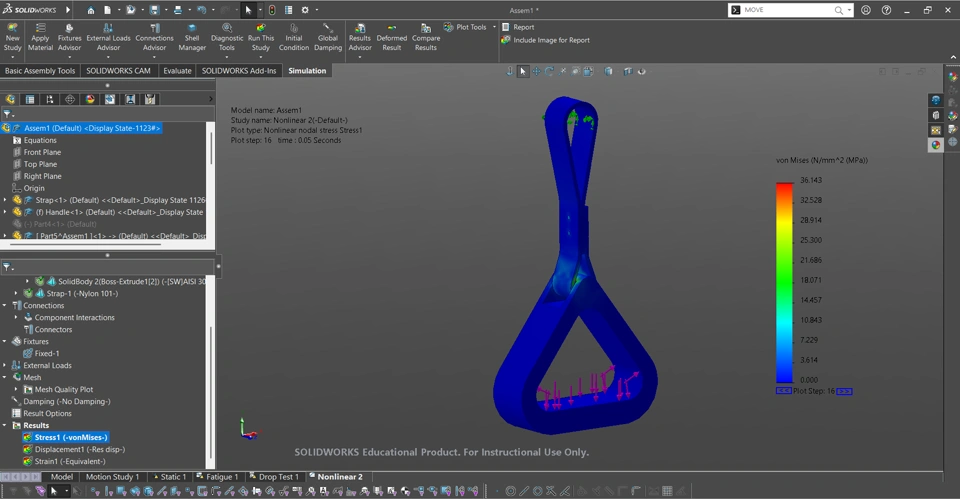The height and width of the screenshot is (499, 960).
Task: Open the New Study dropdown arrow
Action: [x=12, y=57]
